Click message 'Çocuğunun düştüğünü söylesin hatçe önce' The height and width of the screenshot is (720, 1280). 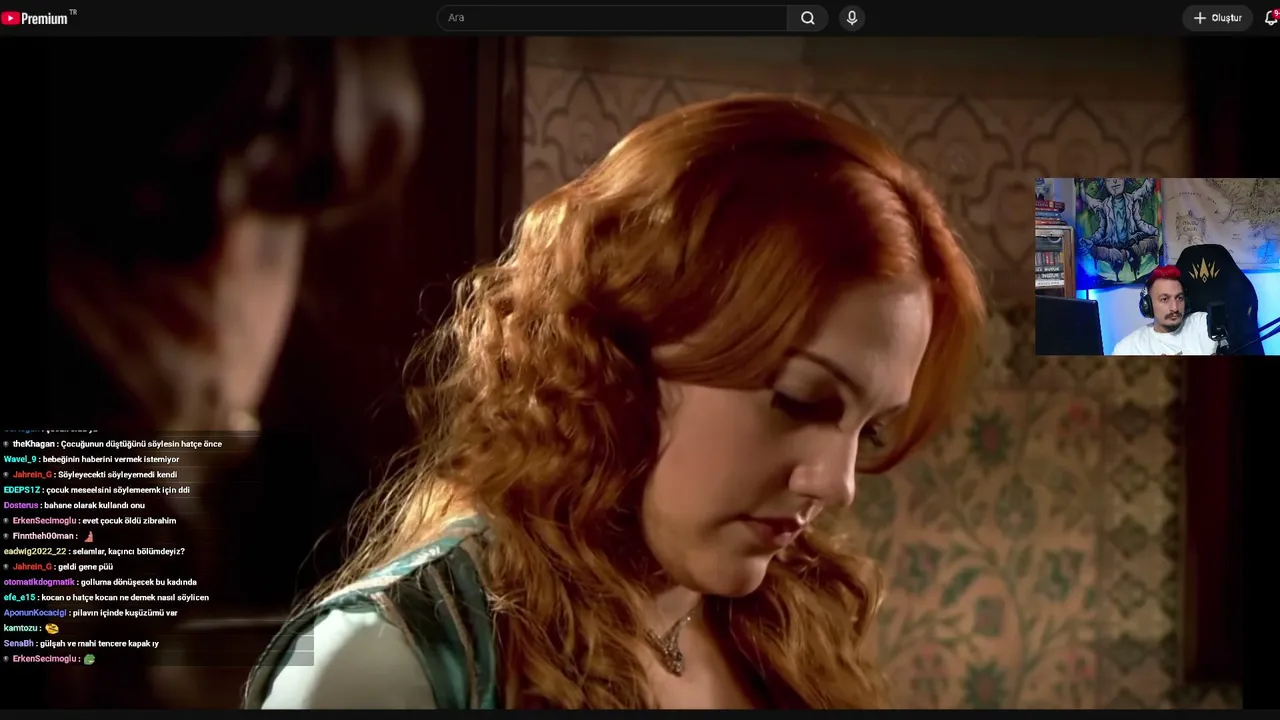pos(141,444)
